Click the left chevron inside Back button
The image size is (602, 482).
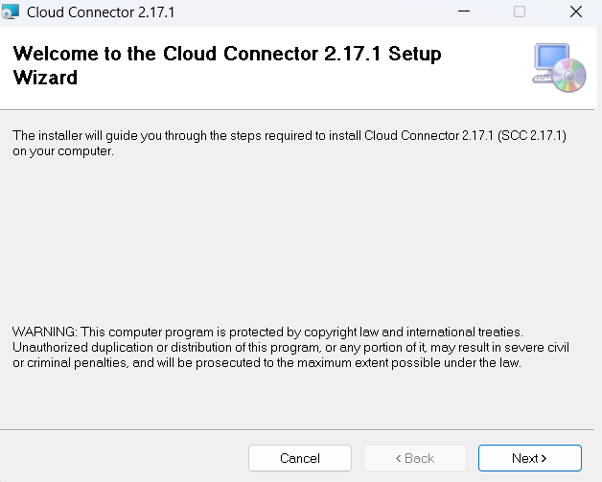point(398,458)
